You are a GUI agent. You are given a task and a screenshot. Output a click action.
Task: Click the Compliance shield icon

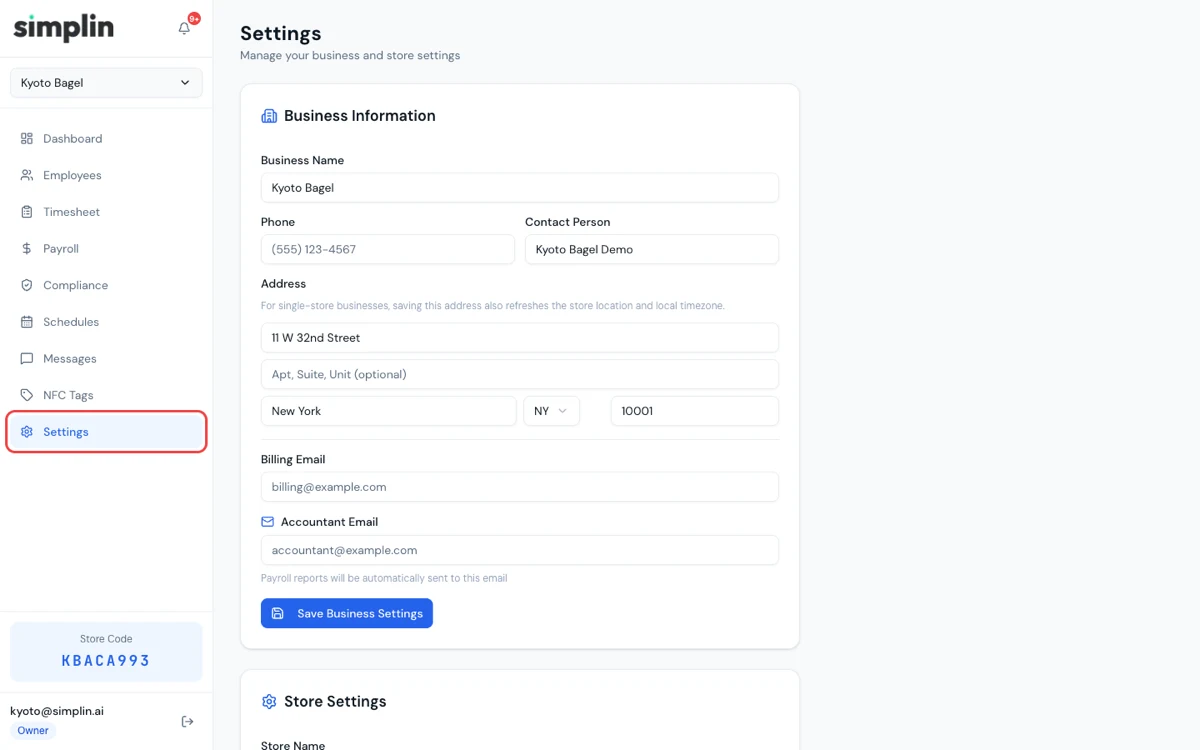pos(27,285)
